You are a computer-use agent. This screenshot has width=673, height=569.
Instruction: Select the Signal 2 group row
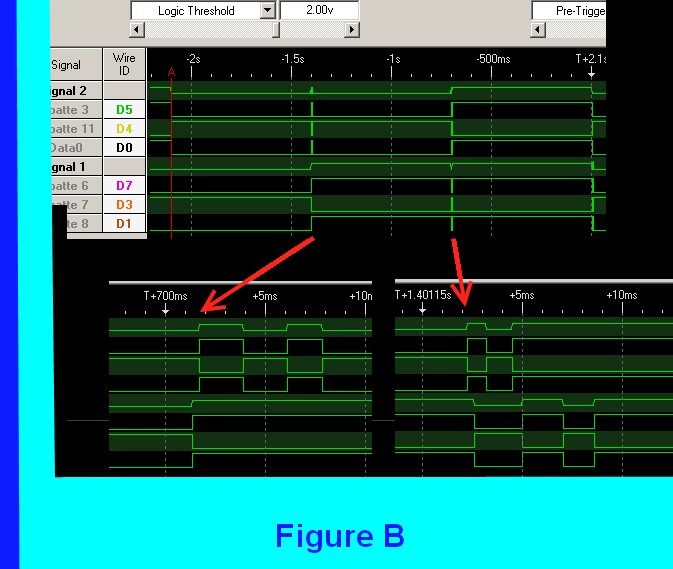pos(76,91)
